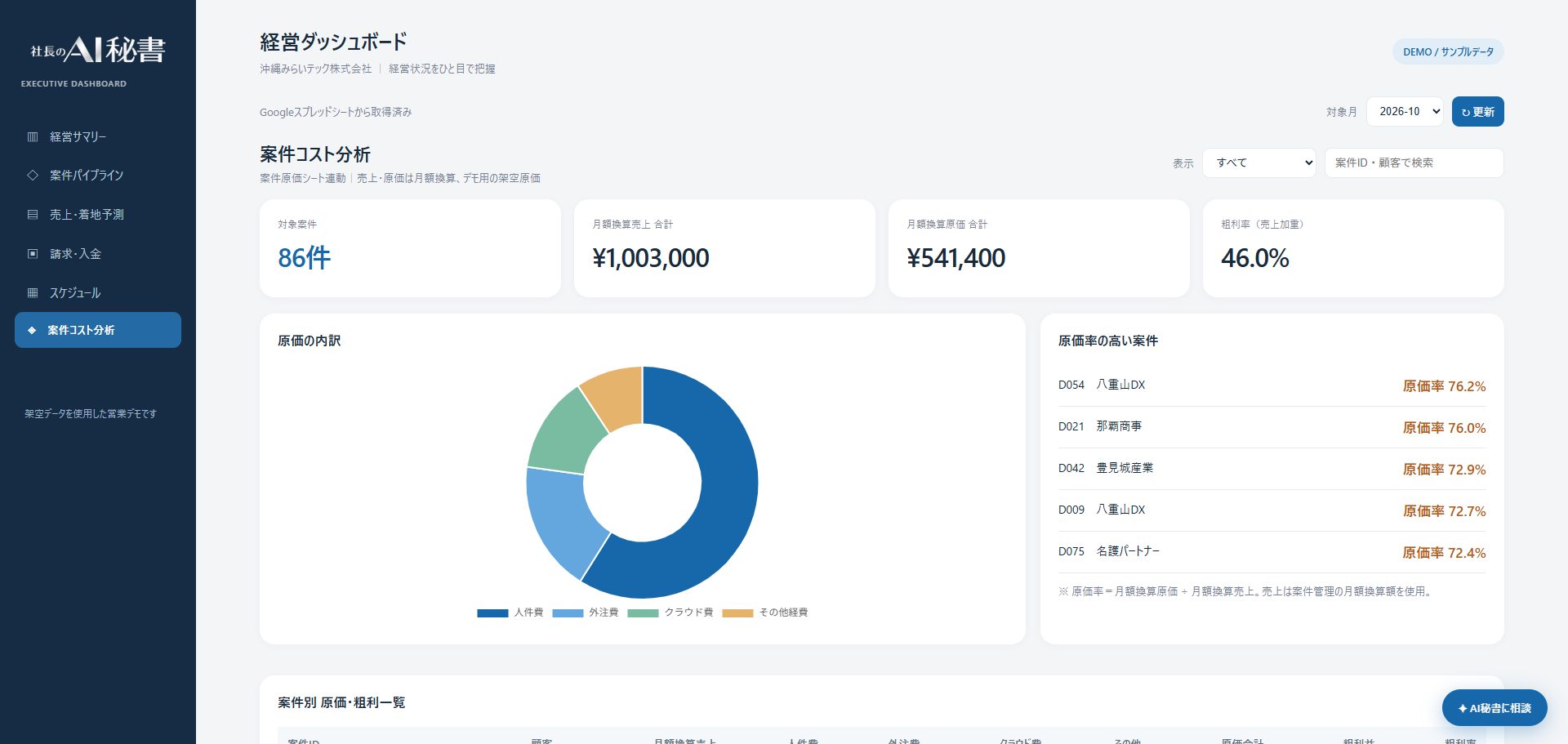Go to 案件パイプライン page
This screenshot has height=744, width=1568.
point(98,175)
